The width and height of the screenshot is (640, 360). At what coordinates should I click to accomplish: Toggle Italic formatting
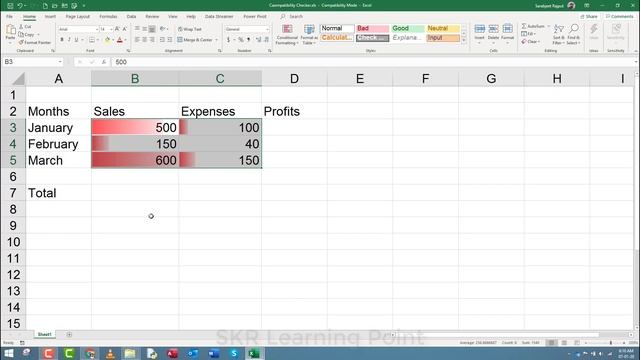[x=69, y=40]
